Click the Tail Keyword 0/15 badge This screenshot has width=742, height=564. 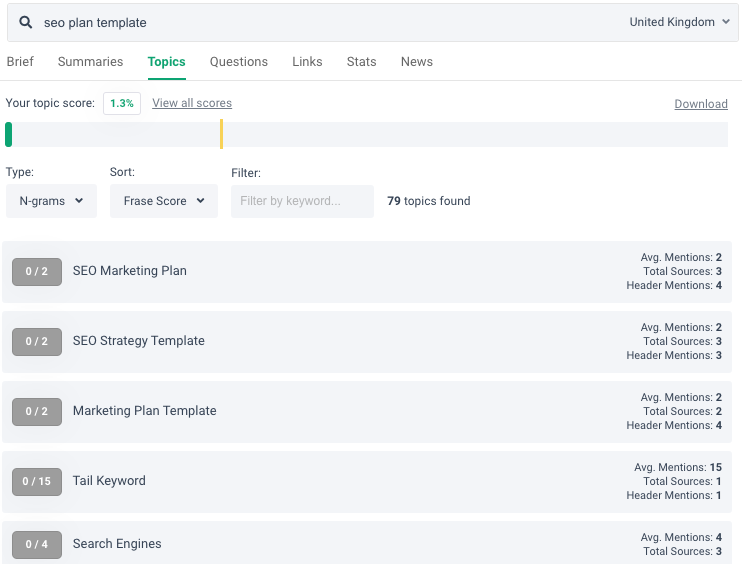[37, 481]
